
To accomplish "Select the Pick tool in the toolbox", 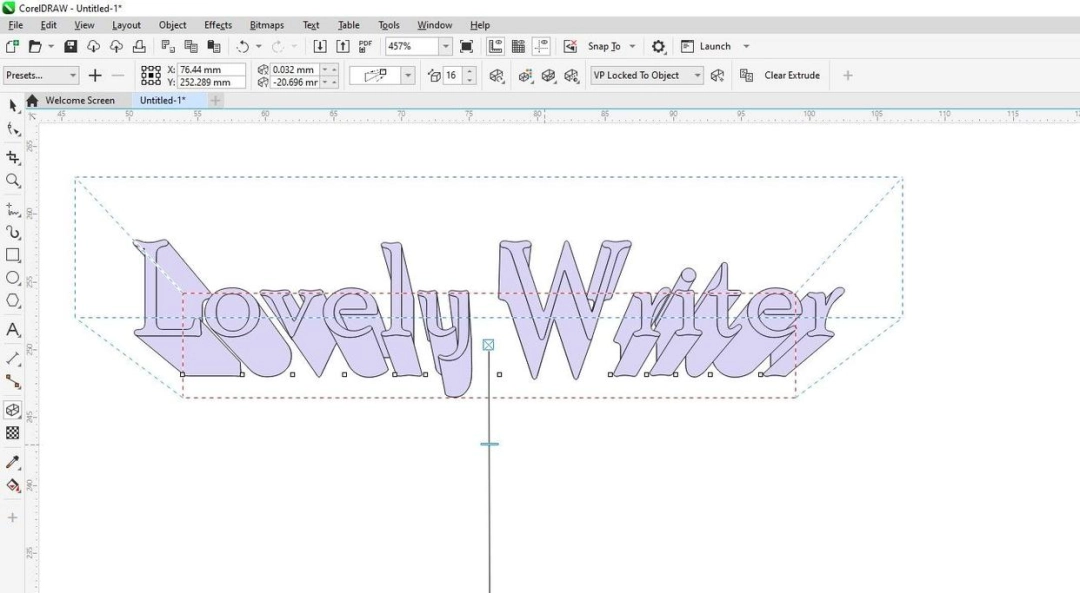I will pos(12,105).
